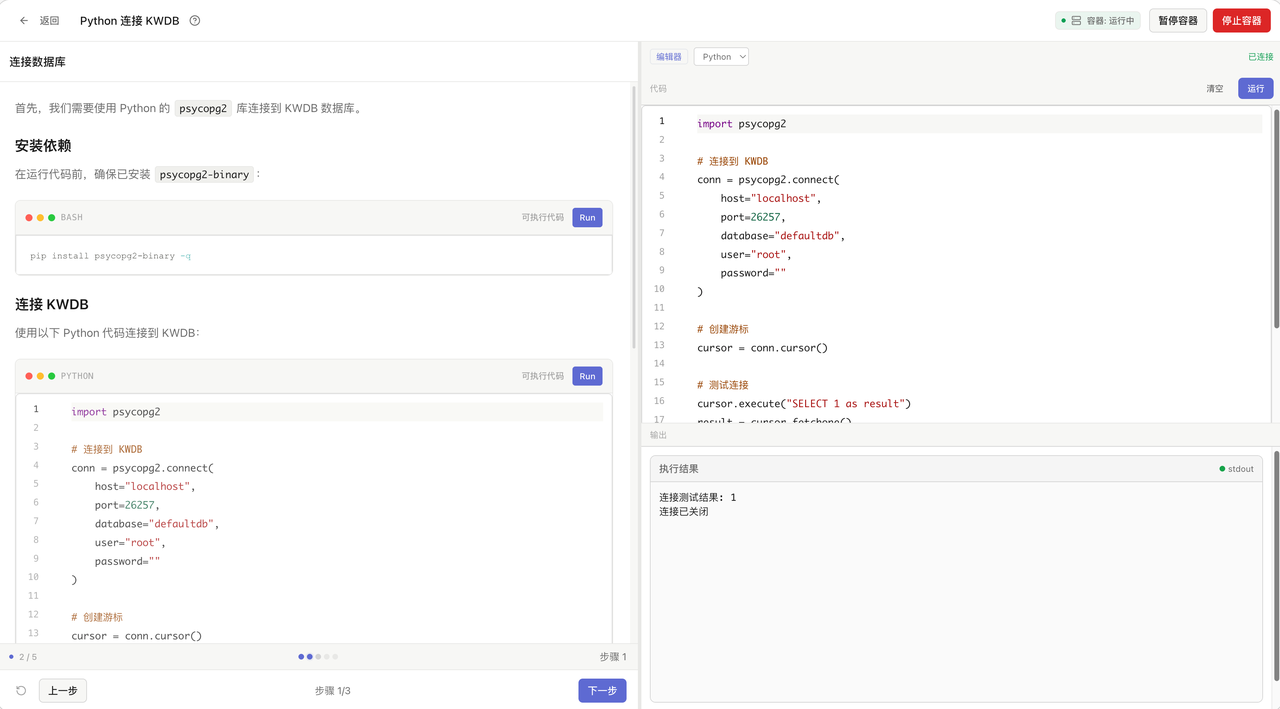Stop the container with 停止容器
Viewport: 1280px width, 709px height.
[1241, 20]
